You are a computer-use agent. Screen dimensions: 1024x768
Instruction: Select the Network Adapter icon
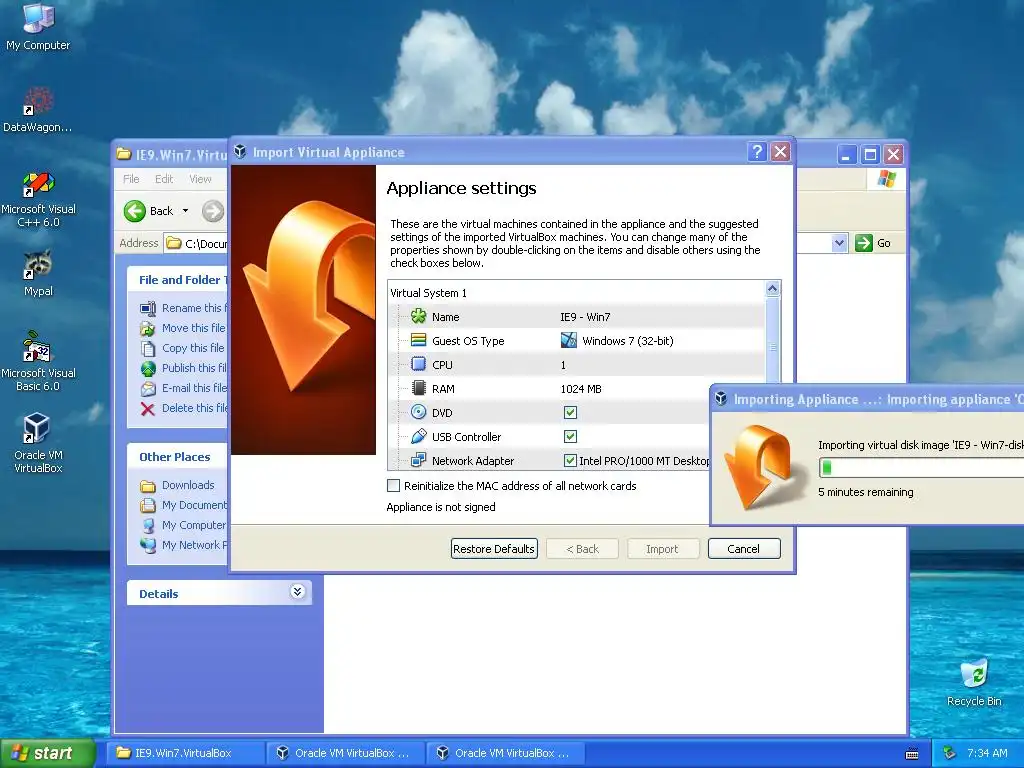(418, 460)
